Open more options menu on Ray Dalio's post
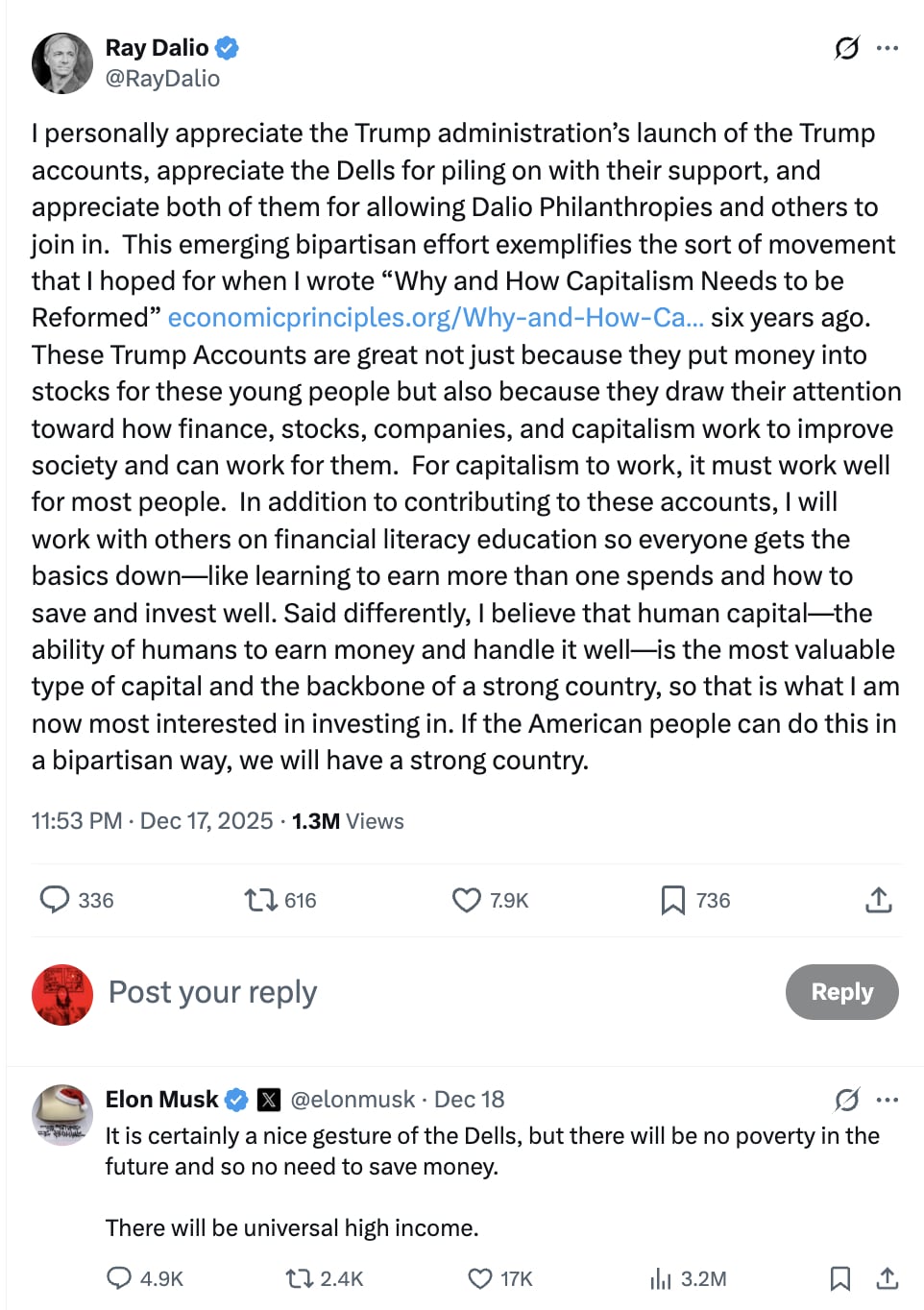This screenshot has width=924, height=1310. 888,47
